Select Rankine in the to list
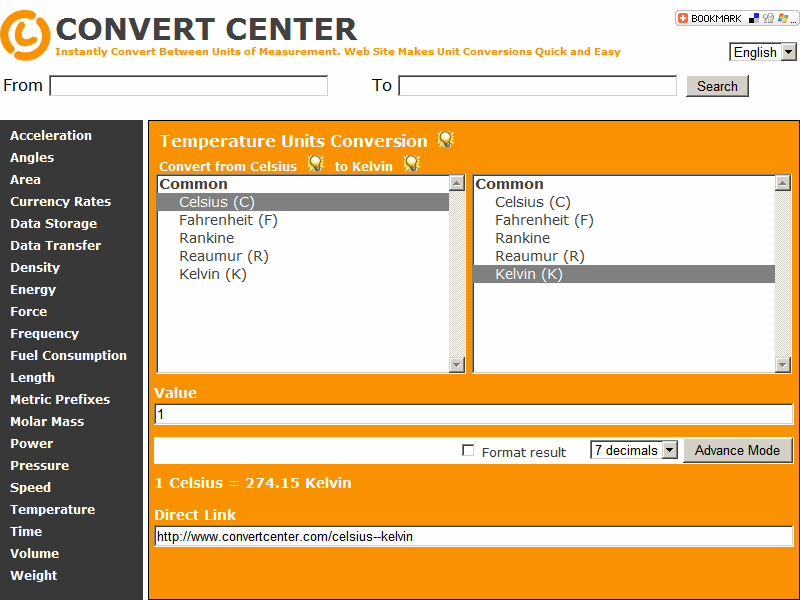This screenshot has height=600, width=800. [624, 238]
